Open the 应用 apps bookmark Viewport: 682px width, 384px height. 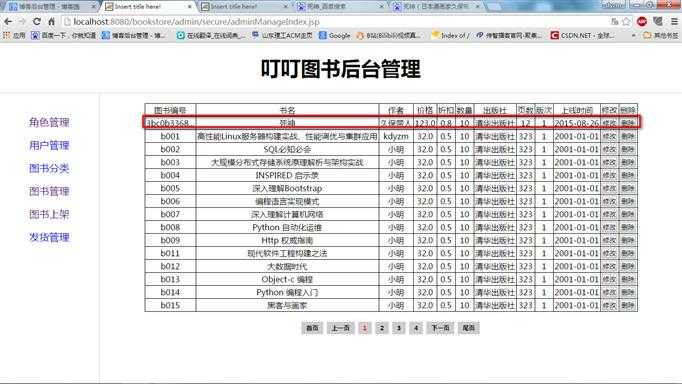[x=14, y=35]
